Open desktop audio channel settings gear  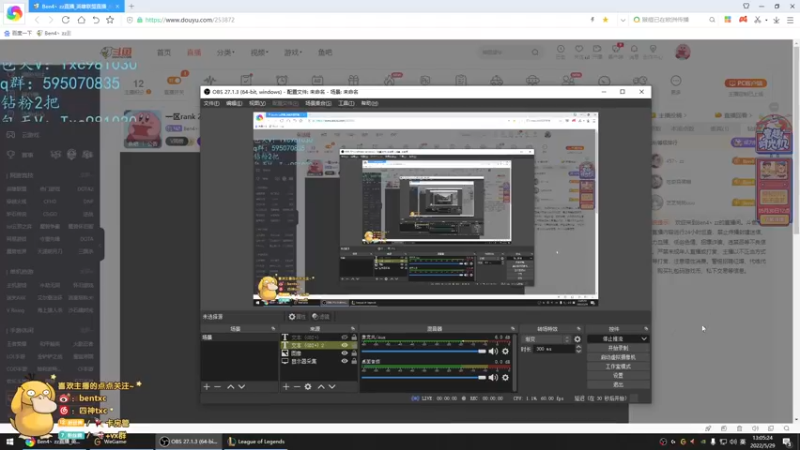(505, 378)
